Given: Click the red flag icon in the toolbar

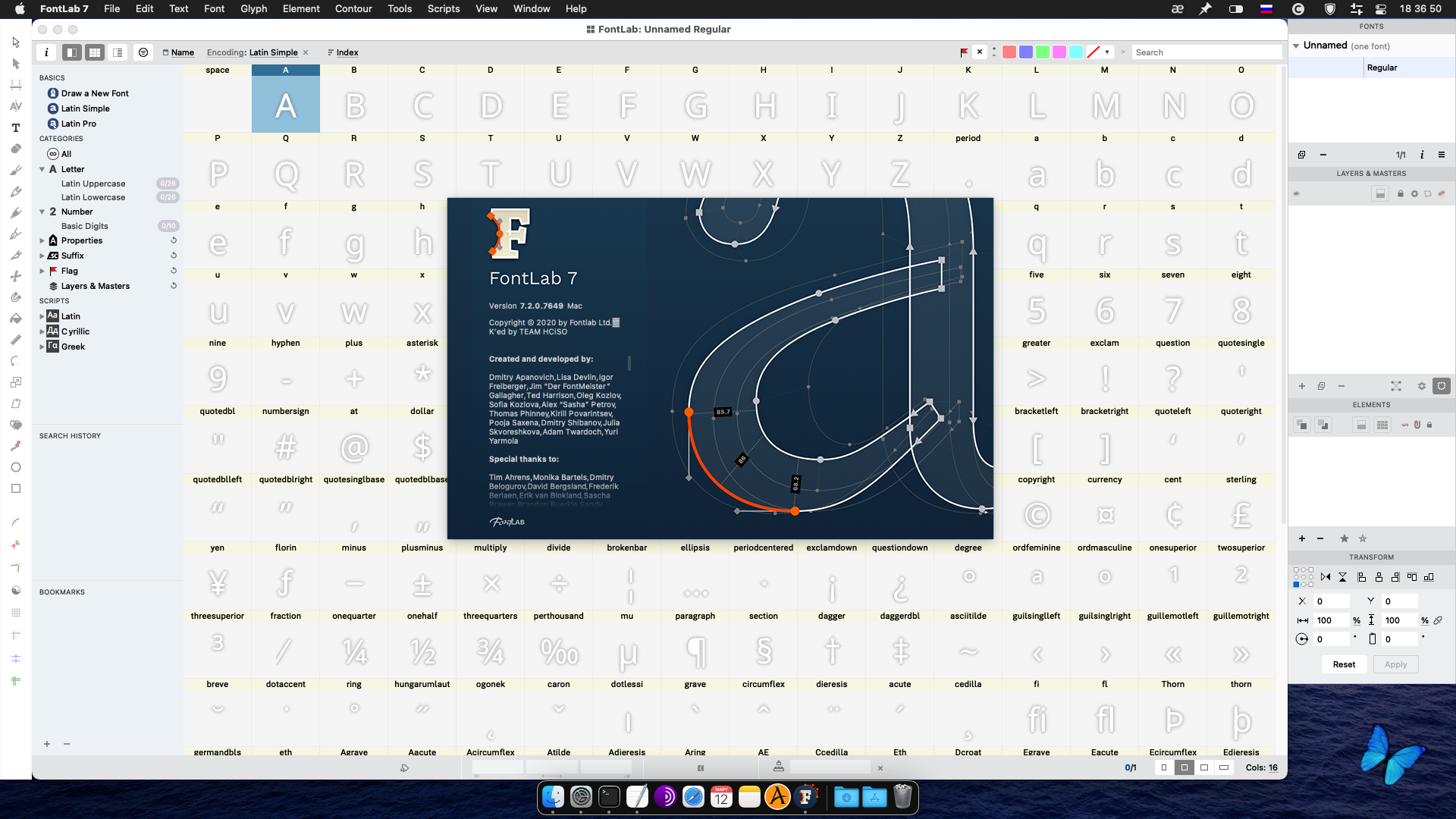Looking at the screenshot, I should tap(964, 52).
